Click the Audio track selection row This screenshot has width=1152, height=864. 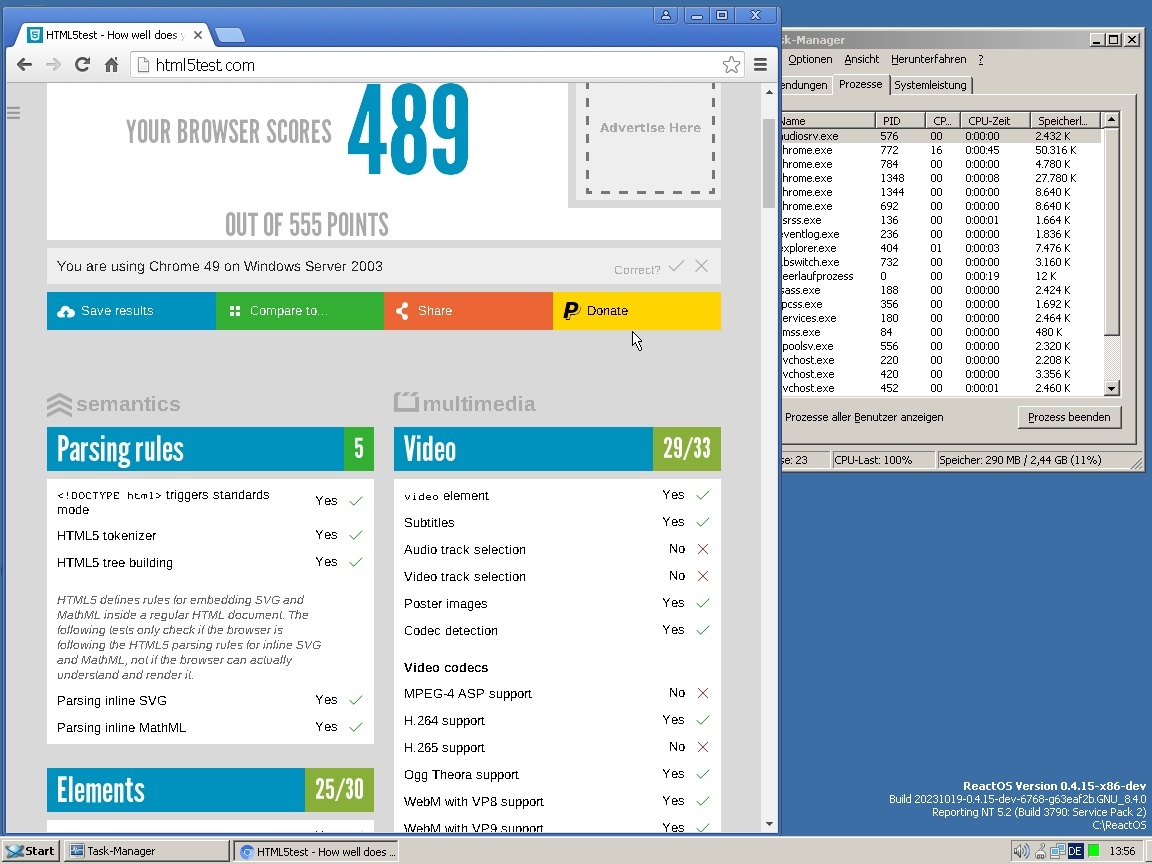(x=557, y=550)
